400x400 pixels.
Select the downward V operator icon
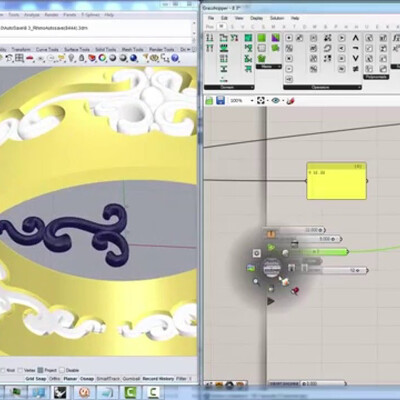click(355, 58)
